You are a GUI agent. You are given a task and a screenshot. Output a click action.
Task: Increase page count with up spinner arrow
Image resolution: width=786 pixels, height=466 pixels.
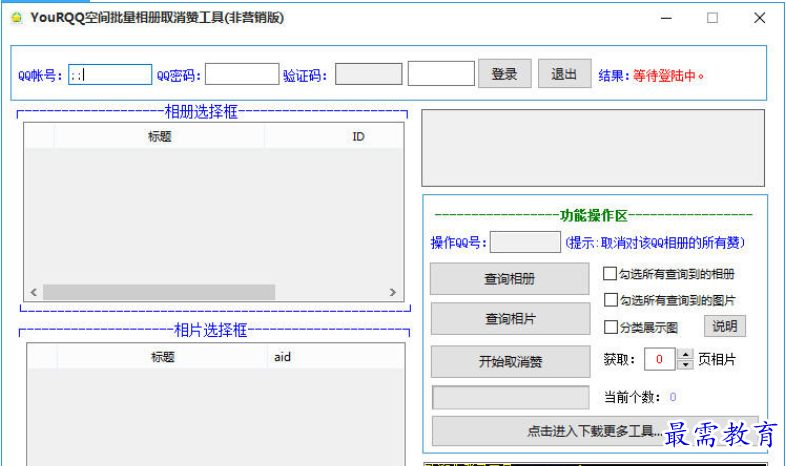pos(685,354)
